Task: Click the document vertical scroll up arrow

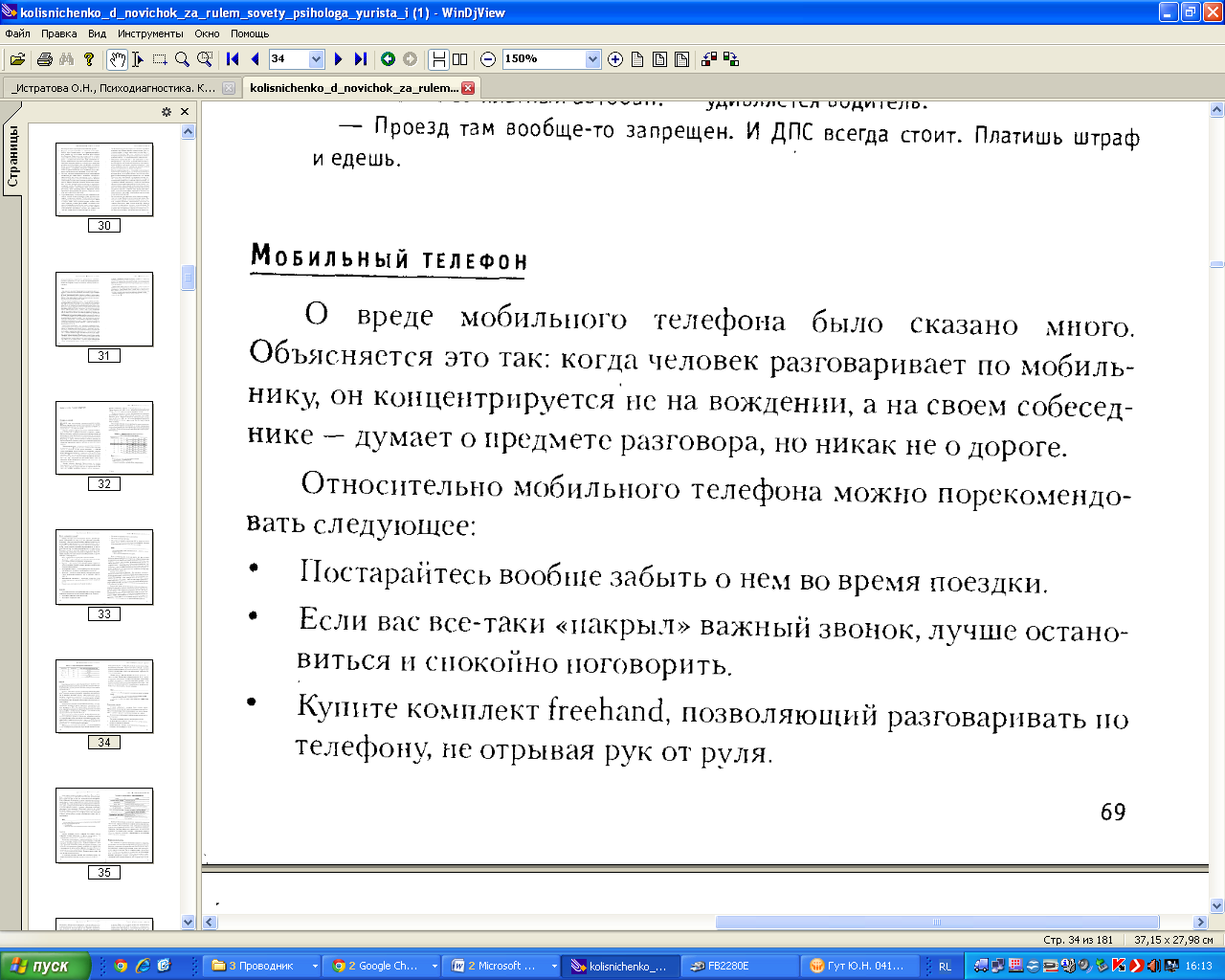Action: 1217,109
